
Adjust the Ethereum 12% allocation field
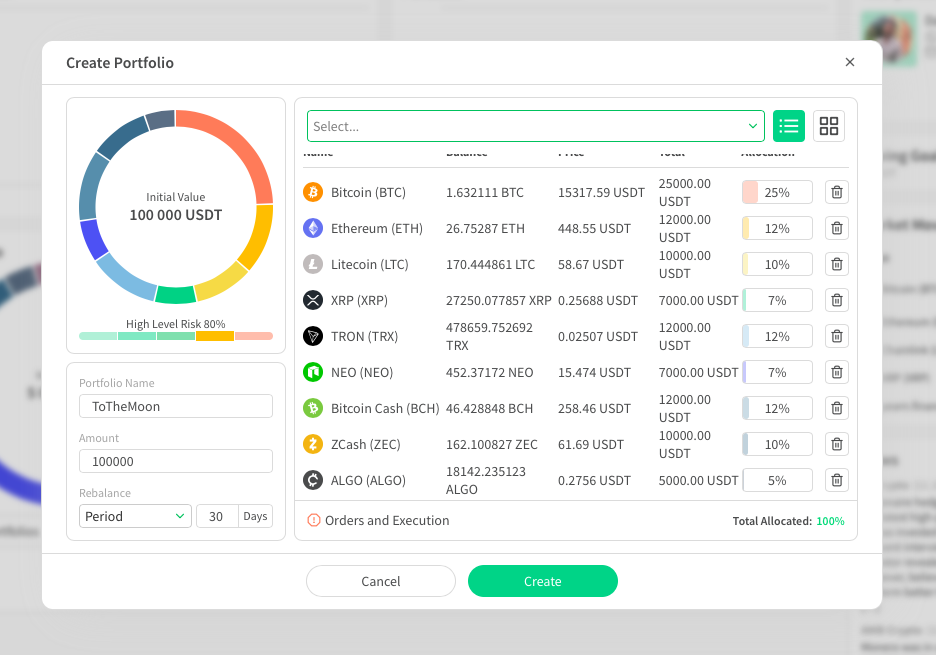click(777, 228)
